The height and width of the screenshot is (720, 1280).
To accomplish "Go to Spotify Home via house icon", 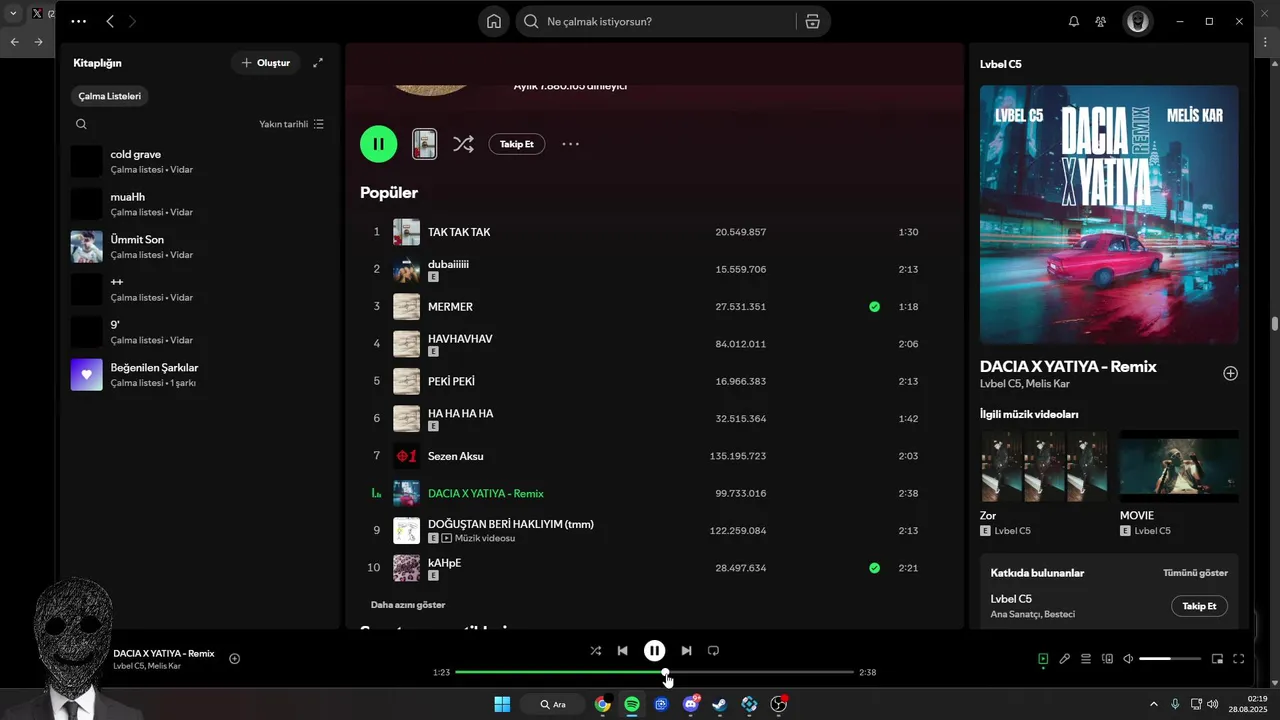I will click(494, 21).
